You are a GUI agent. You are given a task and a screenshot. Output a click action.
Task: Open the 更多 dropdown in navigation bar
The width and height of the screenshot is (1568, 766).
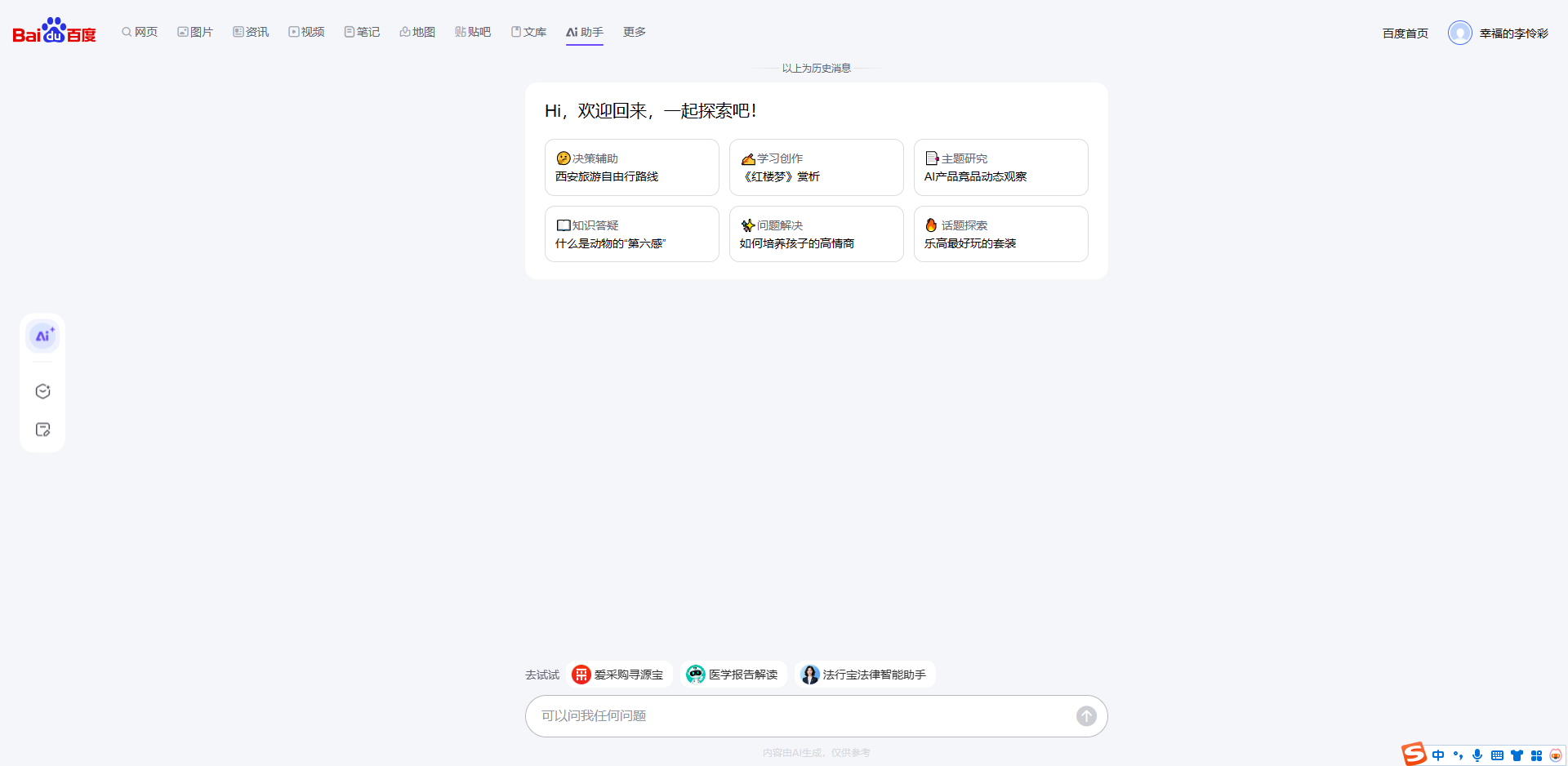coord(634,32)
